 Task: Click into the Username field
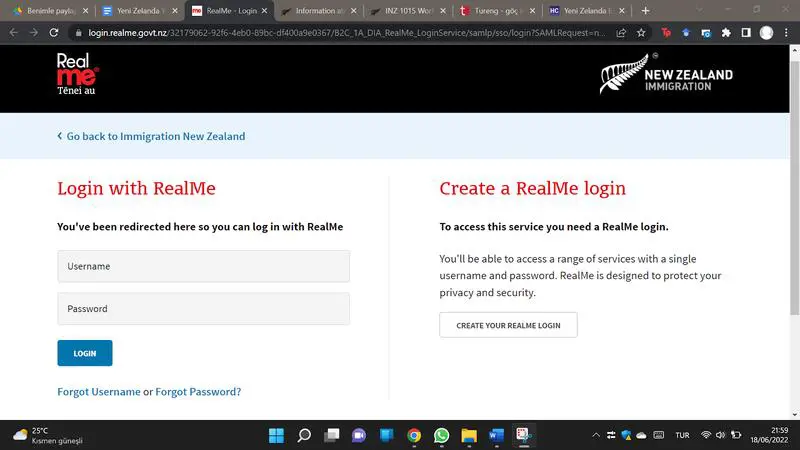click(x=203, y=266)
